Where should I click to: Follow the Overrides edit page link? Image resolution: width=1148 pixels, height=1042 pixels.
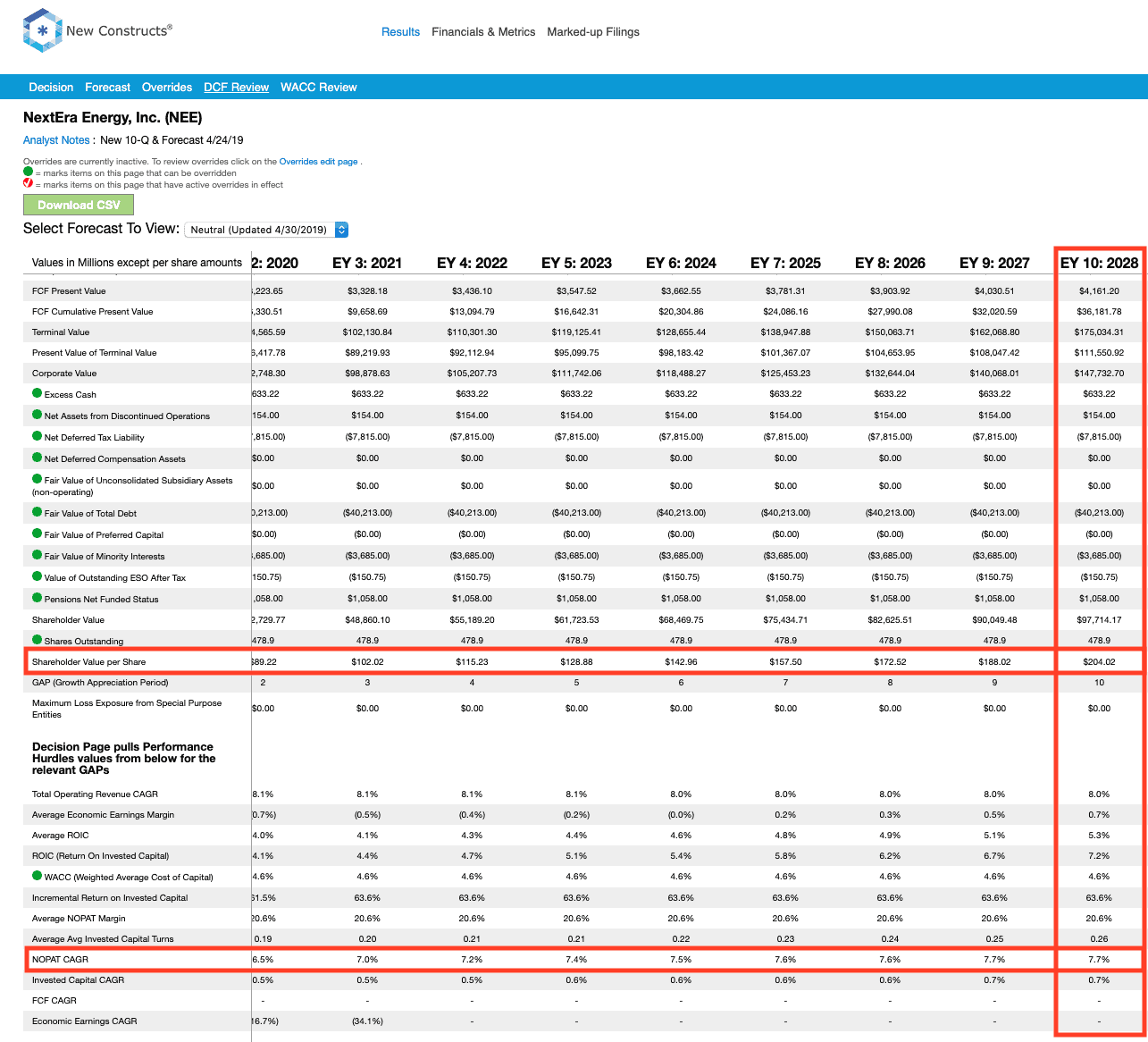[x=318, y=162]
